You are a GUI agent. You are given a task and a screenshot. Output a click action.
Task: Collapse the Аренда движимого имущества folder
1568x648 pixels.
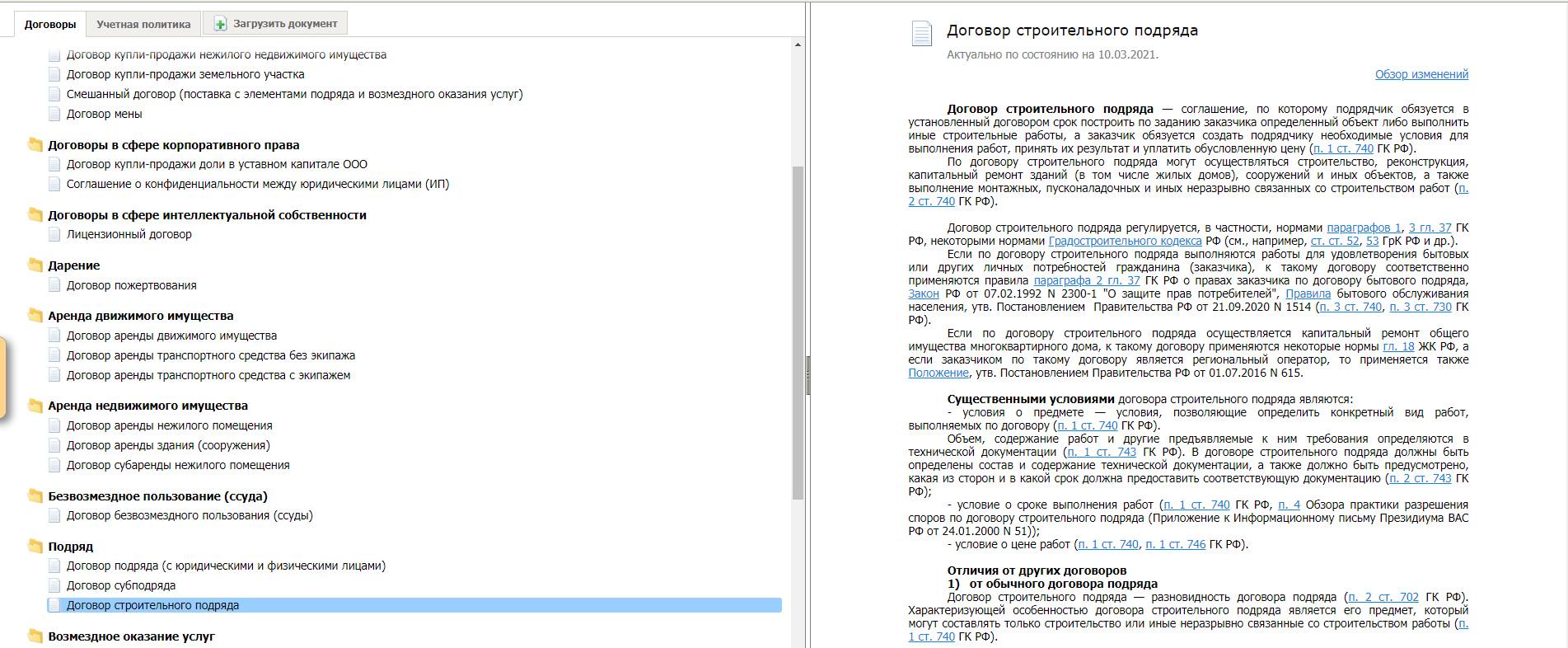tap(35, 316)
